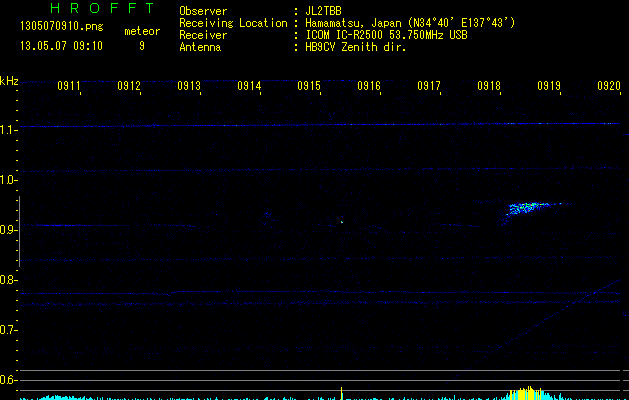Click the 0913 time marker

[189, 87]
